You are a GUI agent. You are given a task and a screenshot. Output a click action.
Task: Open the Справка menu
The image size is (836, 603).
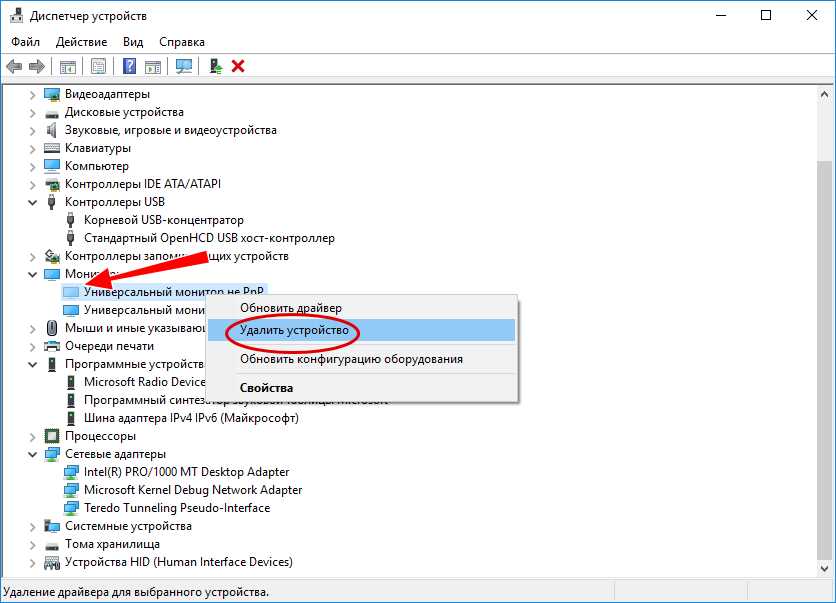point(182,42)
